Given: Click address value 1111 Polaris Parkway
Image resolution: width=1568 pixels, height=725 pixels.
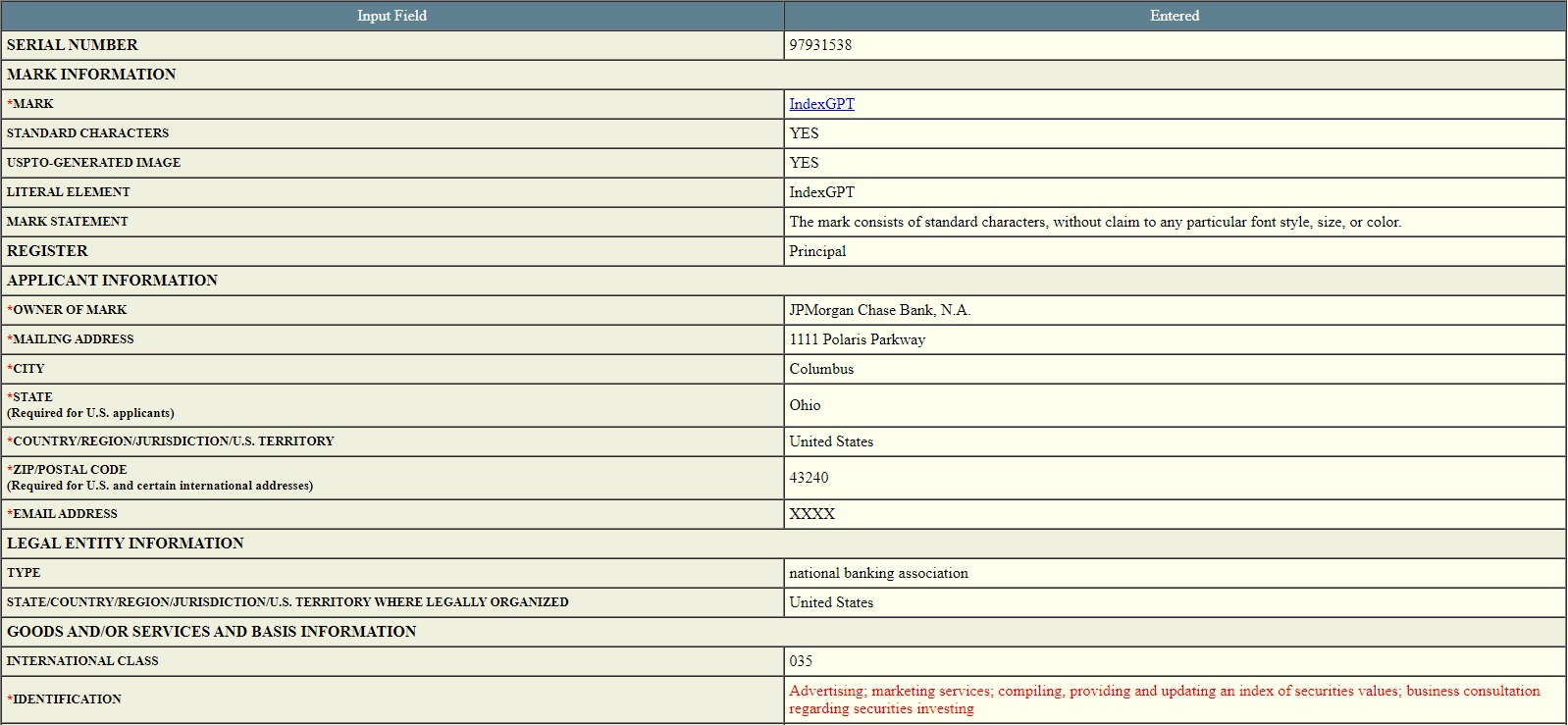Looking at the screenshot, I should [858, 339].
